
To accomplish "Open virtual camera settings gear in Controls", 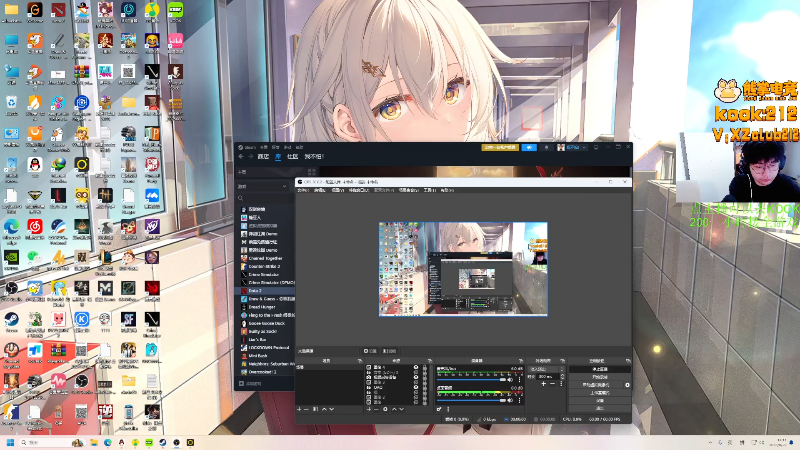I will click(x=627, y=385).
